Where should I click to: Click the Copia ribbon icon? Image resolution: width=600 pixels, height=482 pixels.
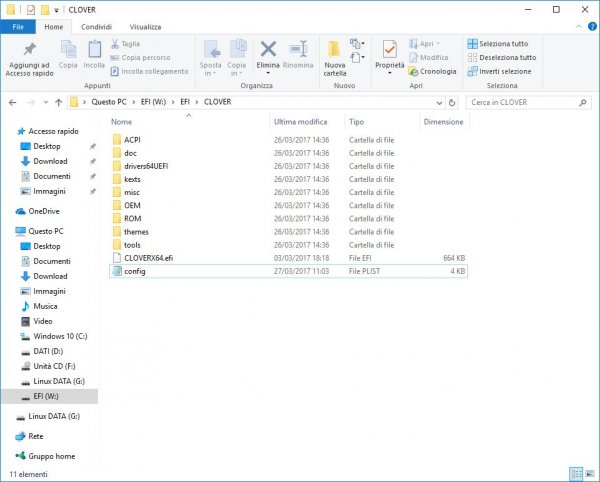tap(68, 55)
